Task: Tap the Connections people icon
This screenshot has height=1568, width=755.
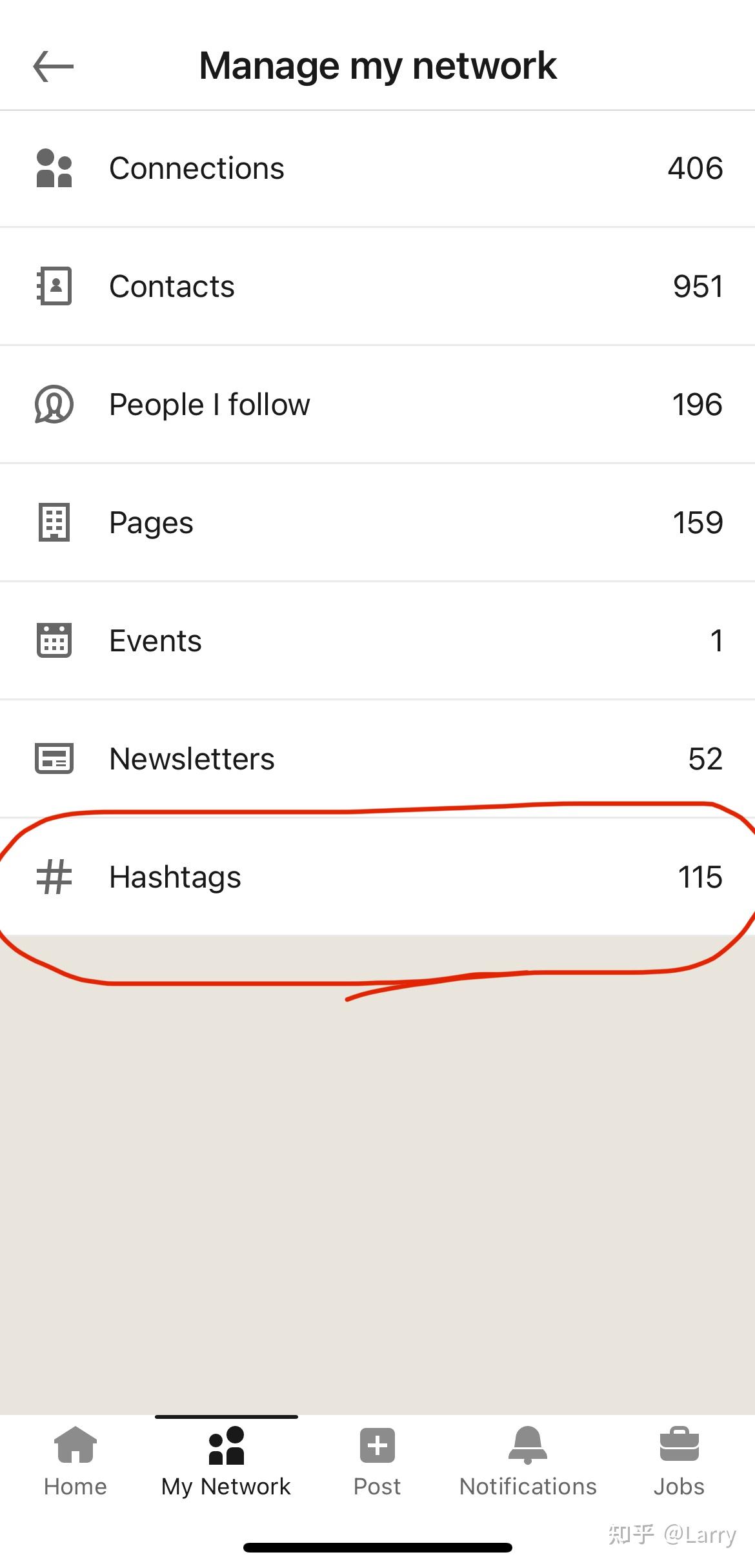Action: 54,168
